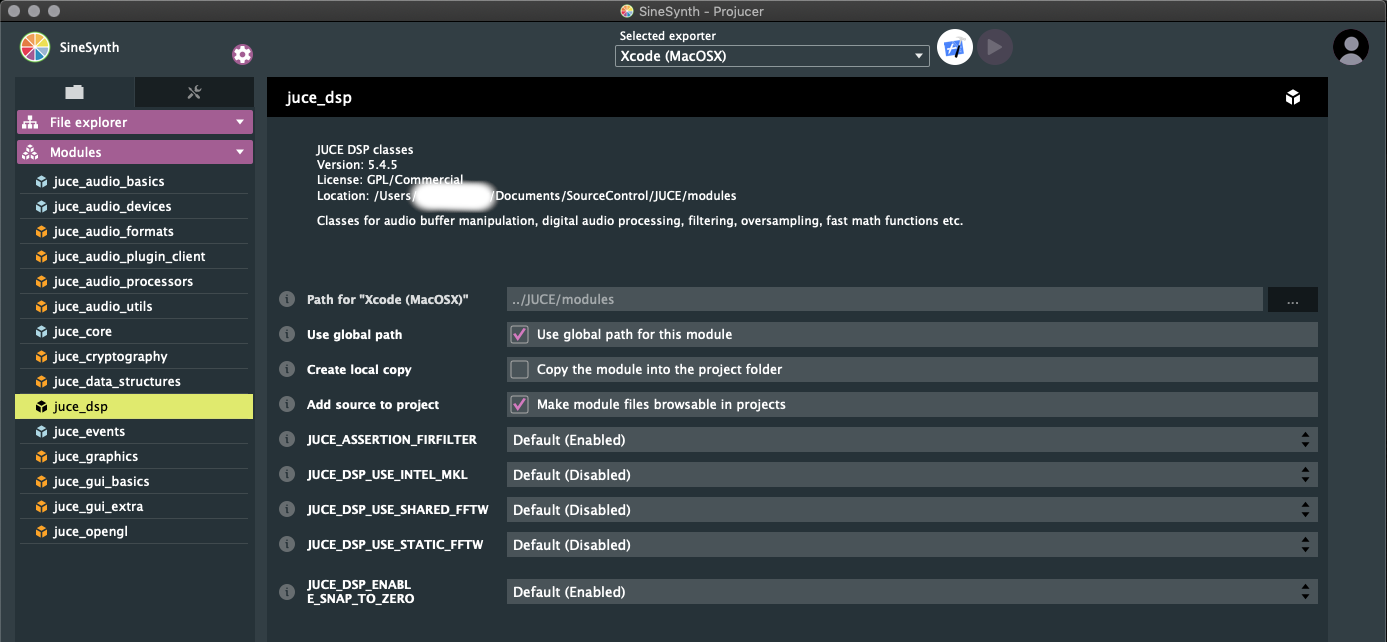Collapse the Modules panel arrow

coord(240,152)
